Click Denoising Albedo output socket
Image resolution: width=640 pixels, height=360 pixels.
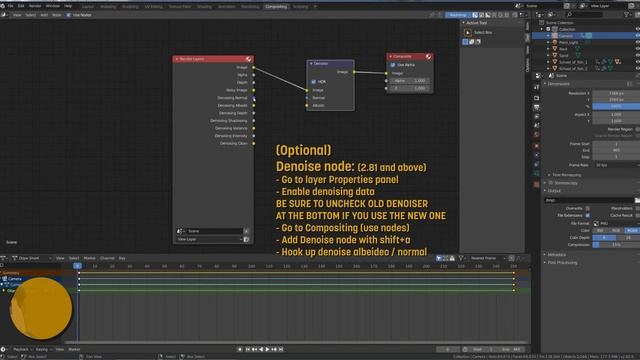253,105
